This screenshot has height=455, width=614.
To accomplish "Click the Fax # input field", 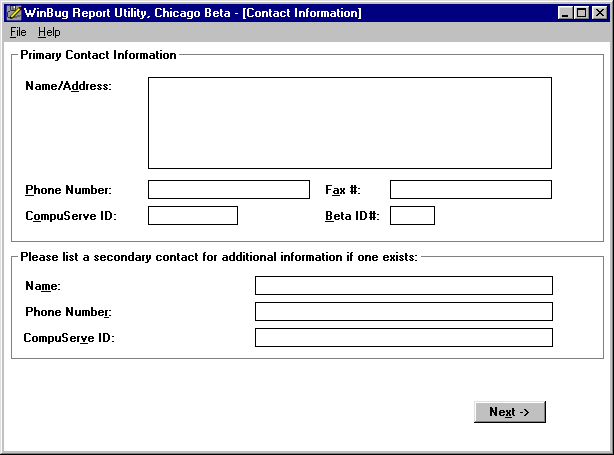I will pyautogui.click(x=471, y=190).
